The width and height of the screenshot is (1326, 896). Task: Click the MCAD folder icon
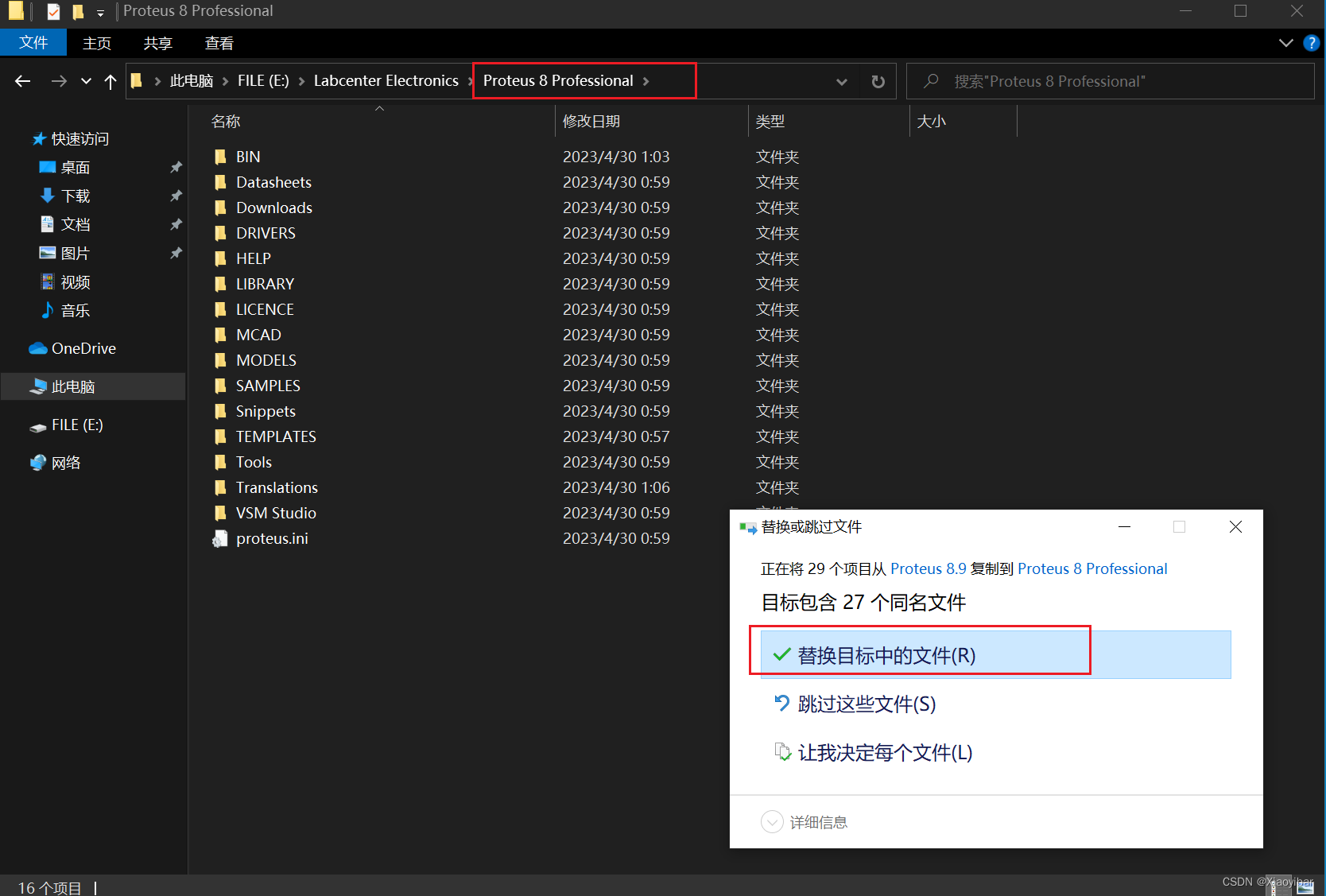(x=220, y=335)
